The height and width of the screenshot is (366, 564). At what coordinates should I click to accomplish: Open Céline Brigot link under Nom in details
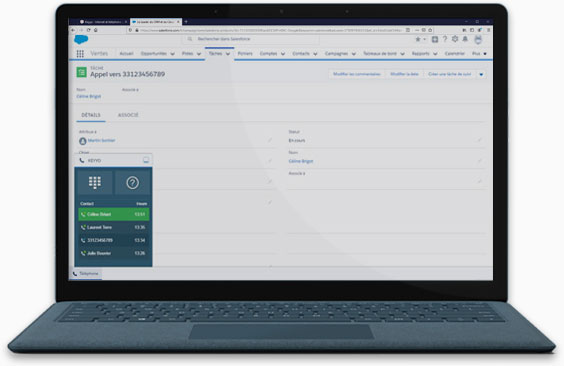pyautogui.click(x=301, y=161)
